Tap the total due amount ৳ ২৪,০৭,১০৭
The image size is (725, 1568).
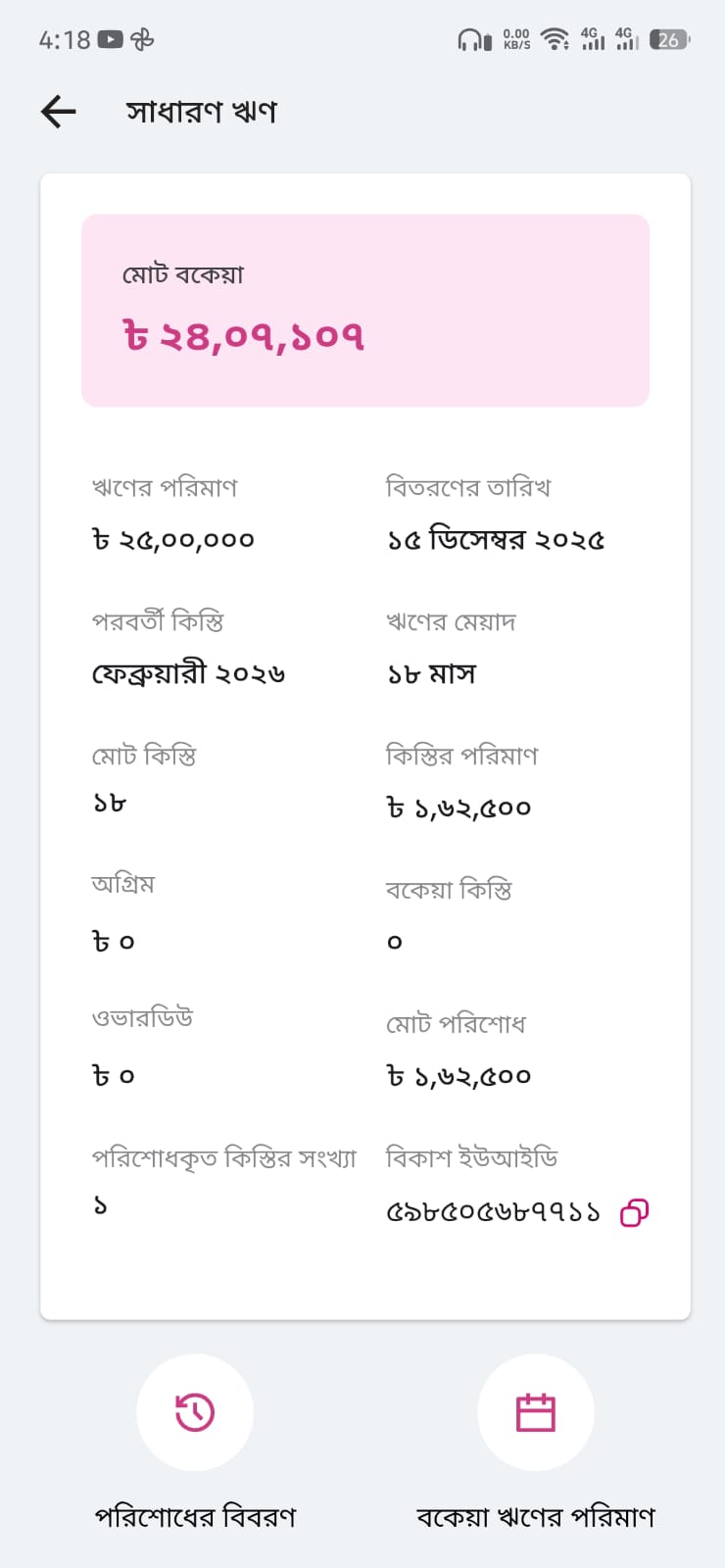243,337
